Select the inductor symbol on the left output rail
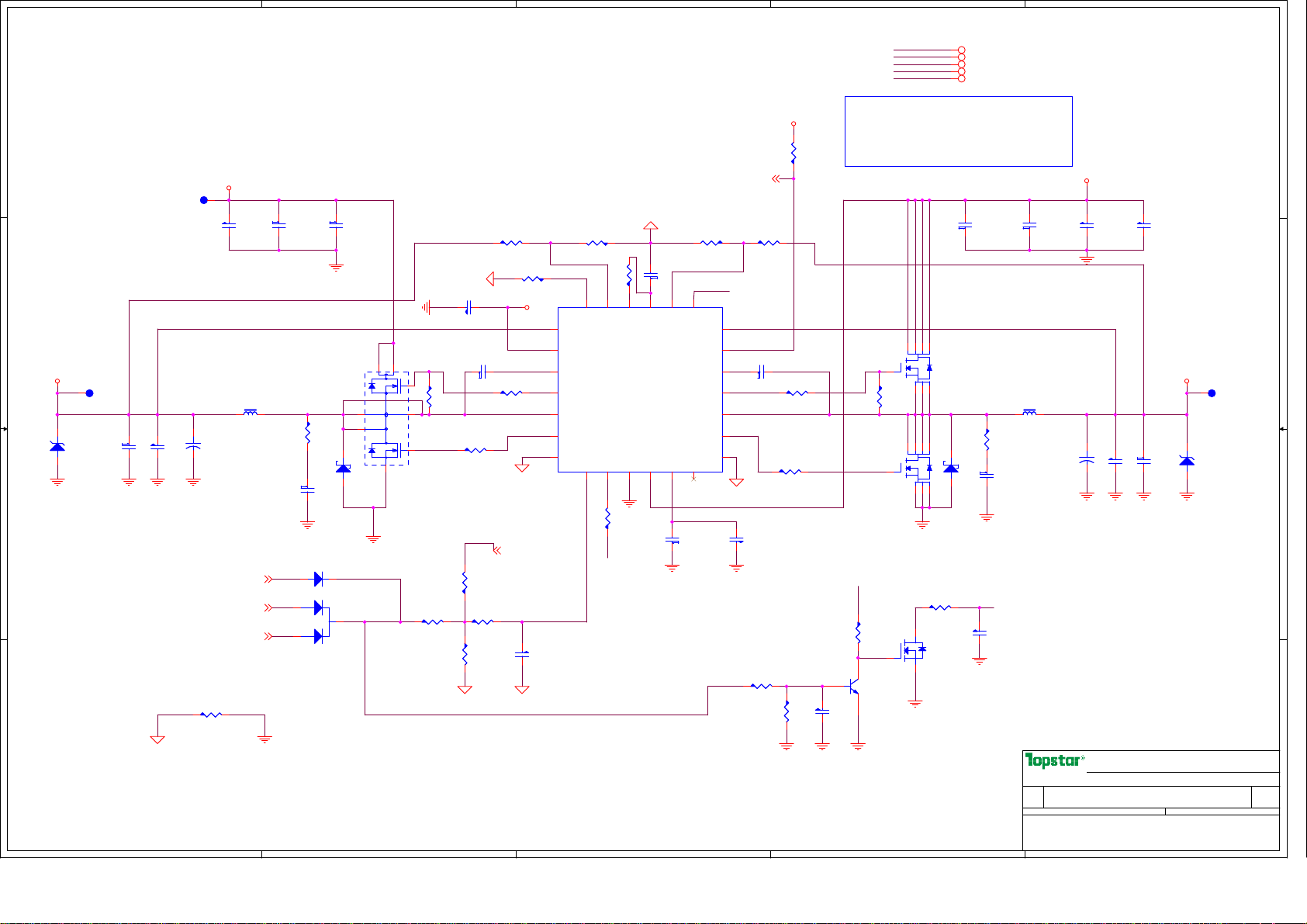Viewport: 1307px width, 924px height. tap(251, 413)
